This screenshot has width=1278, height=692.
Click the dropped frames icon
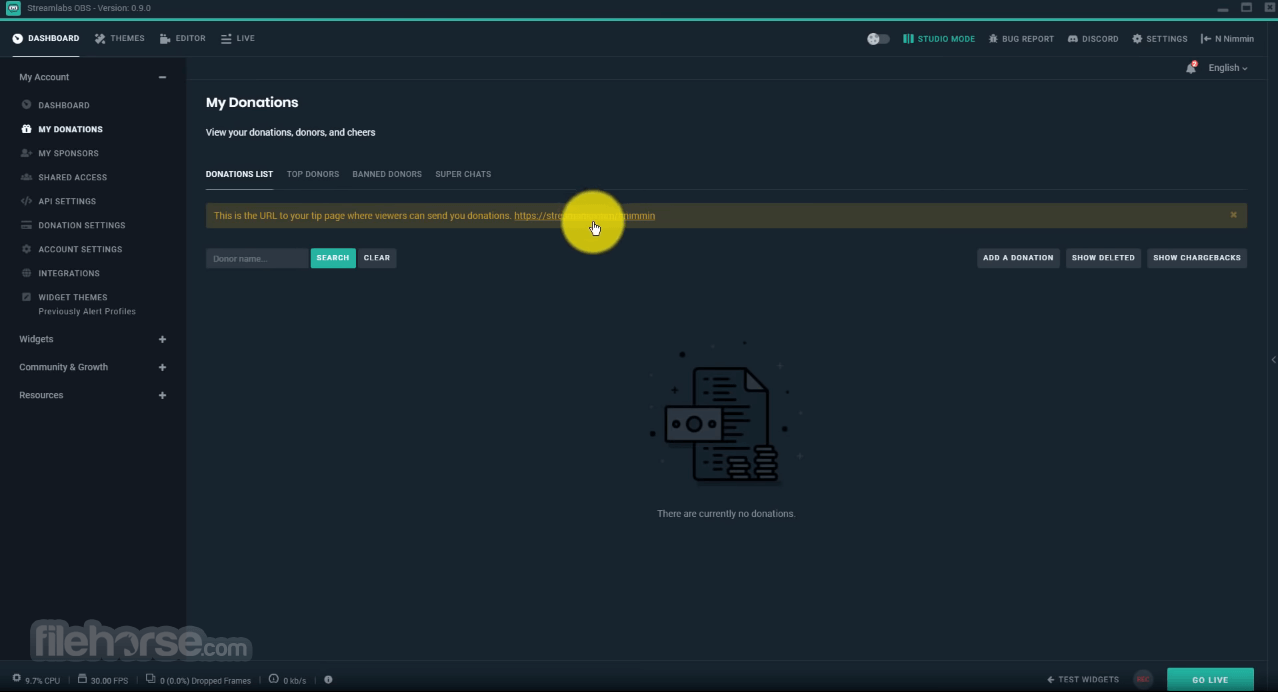click(150, 679)
